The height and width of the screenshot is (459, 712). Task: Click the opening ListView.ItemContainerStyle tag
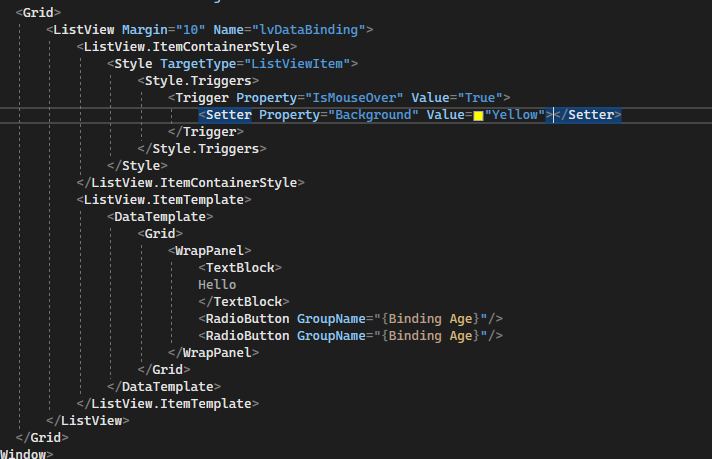pyautogui.click(x=187, y=47)
